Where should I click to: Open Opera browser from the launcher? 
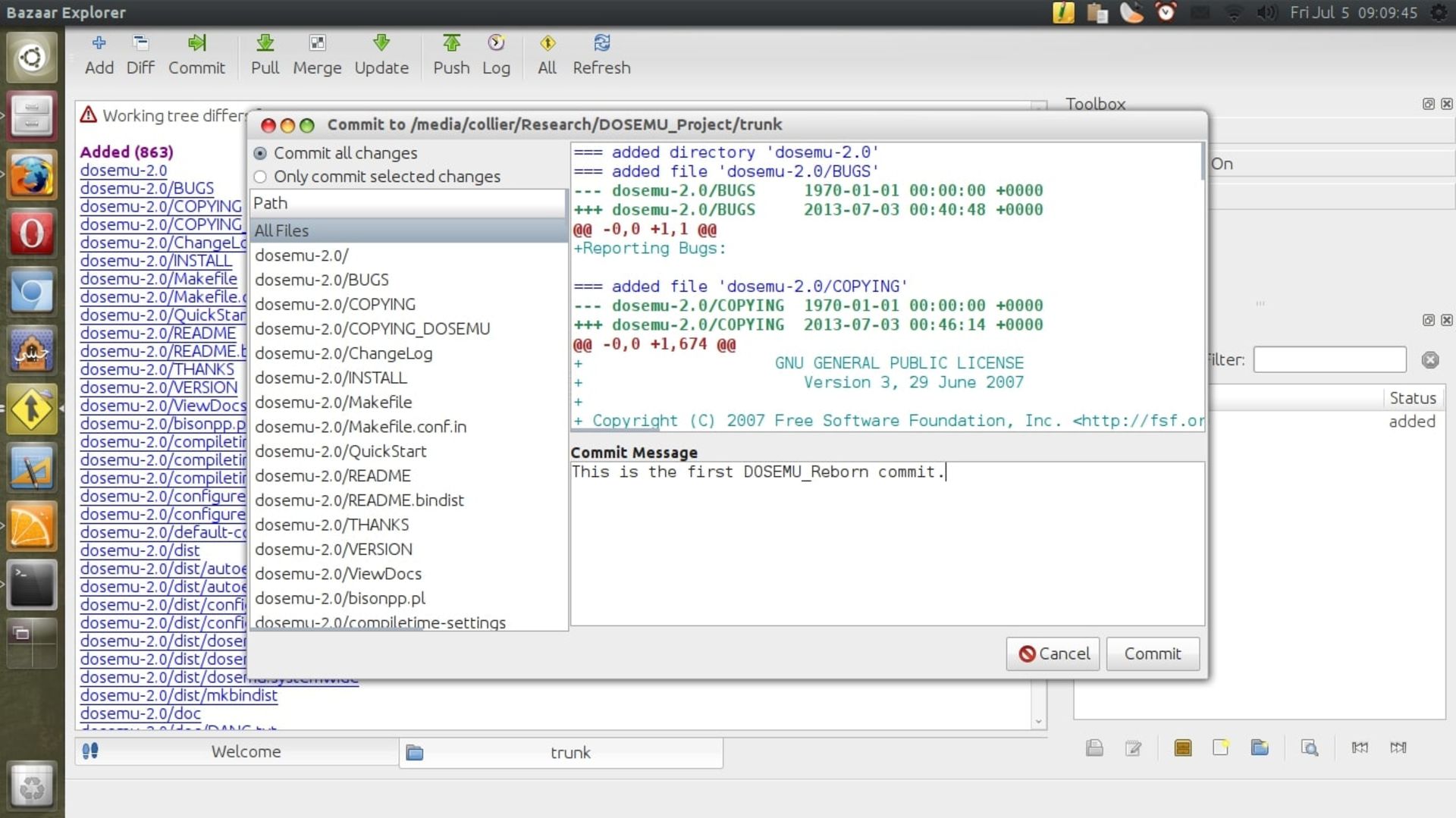coord(31,233)
